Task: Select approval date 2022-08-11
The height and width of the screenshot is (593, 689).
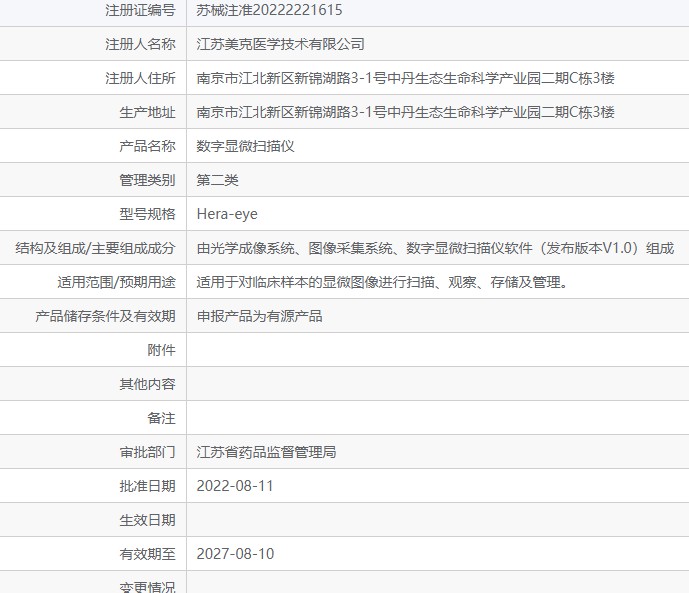Action: (235, 486)
